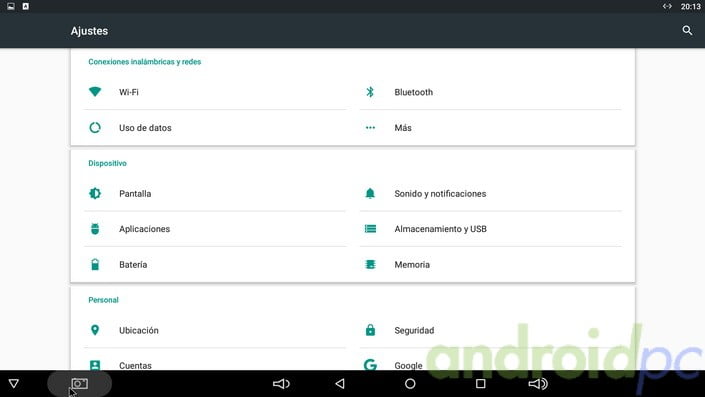Image resolution: width=705 pixels, height=397 pixels.
Task: Open Cuentas settings
Action: pos(215,360)
